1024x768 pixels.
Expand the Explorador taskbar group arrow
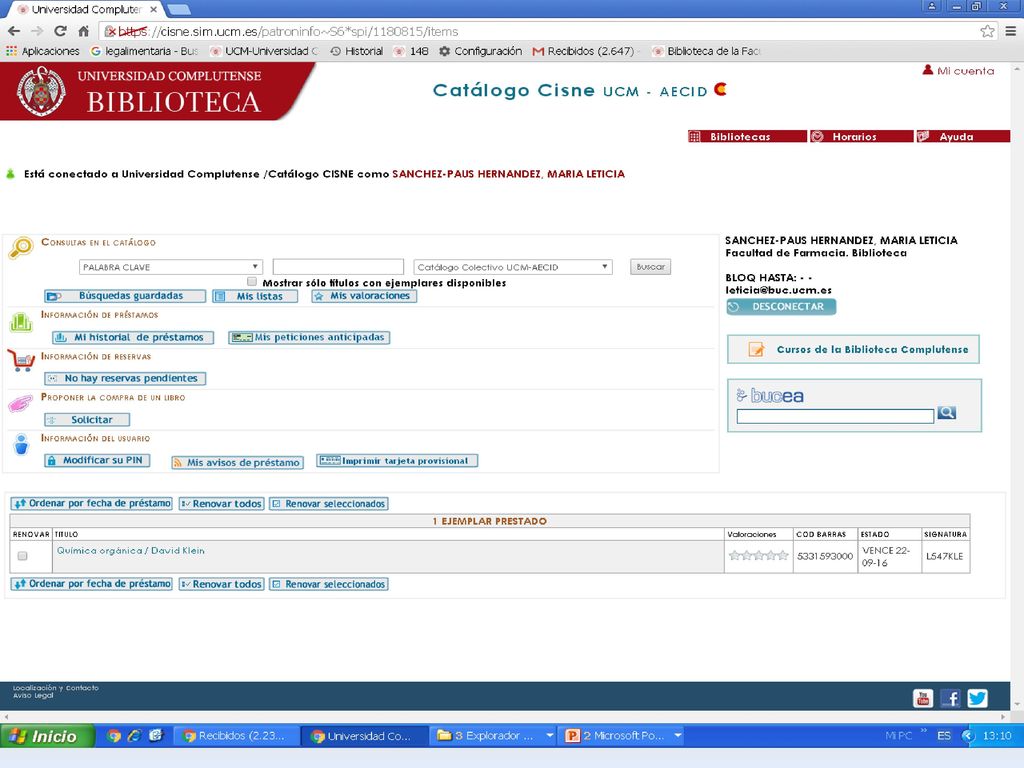click(550, 736)
